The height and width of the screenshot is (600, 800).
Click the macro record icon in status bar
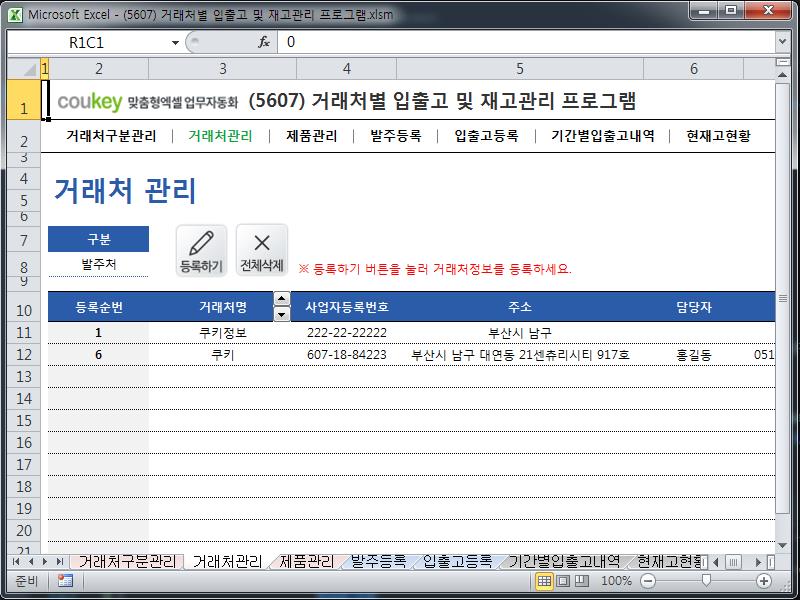pyautogui.click(x=65, y=581)
